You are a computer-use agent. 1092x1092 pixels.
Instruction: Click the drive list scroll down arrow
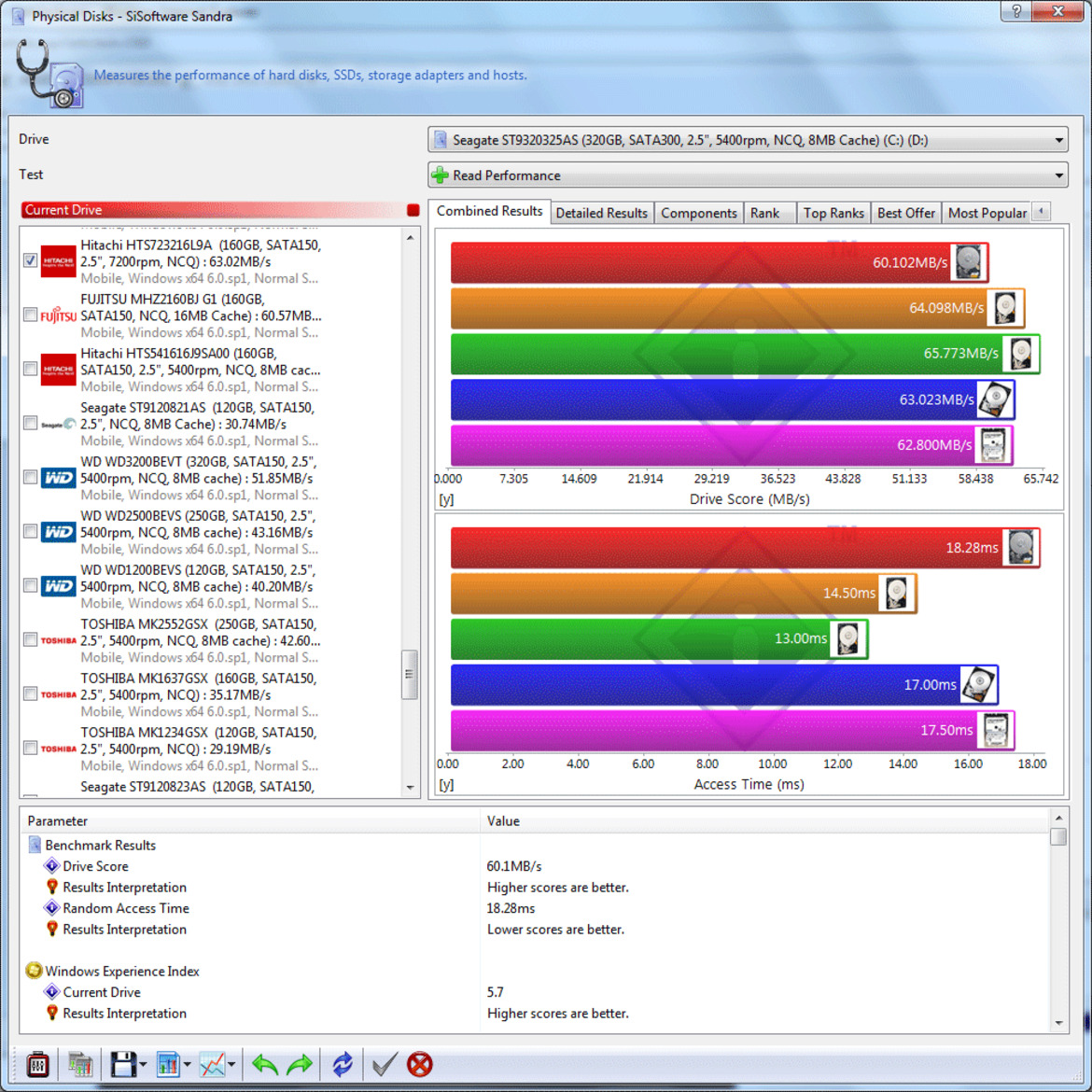click(x=410, y=788)
